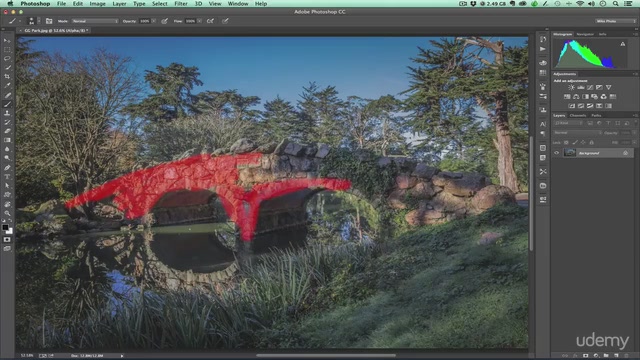This screenshot has width=640, height=360.
Task: Click the Background layer thumbnail
Action: [569, 153]
